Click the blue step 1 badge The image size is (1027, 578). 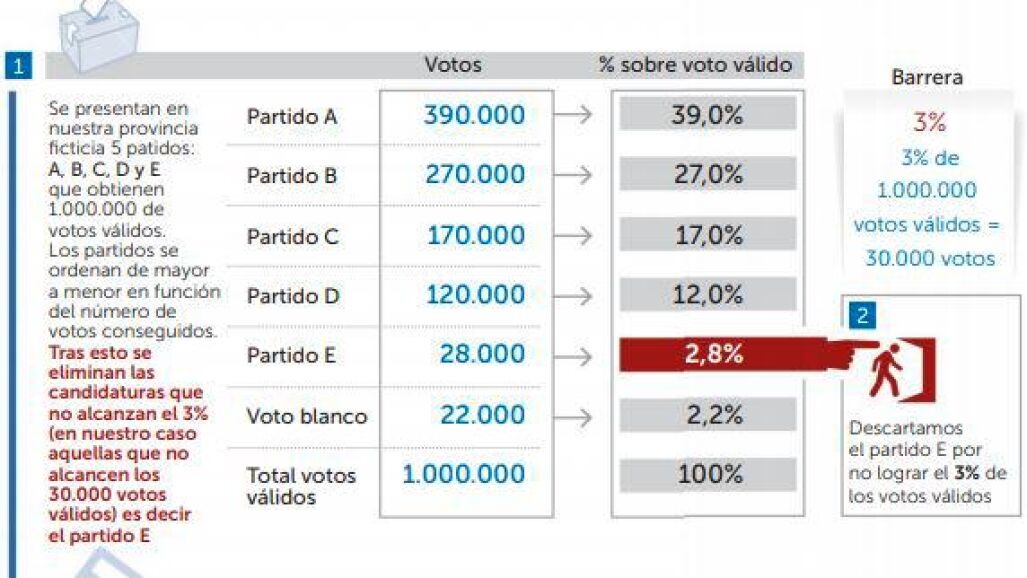pos(21,67)
